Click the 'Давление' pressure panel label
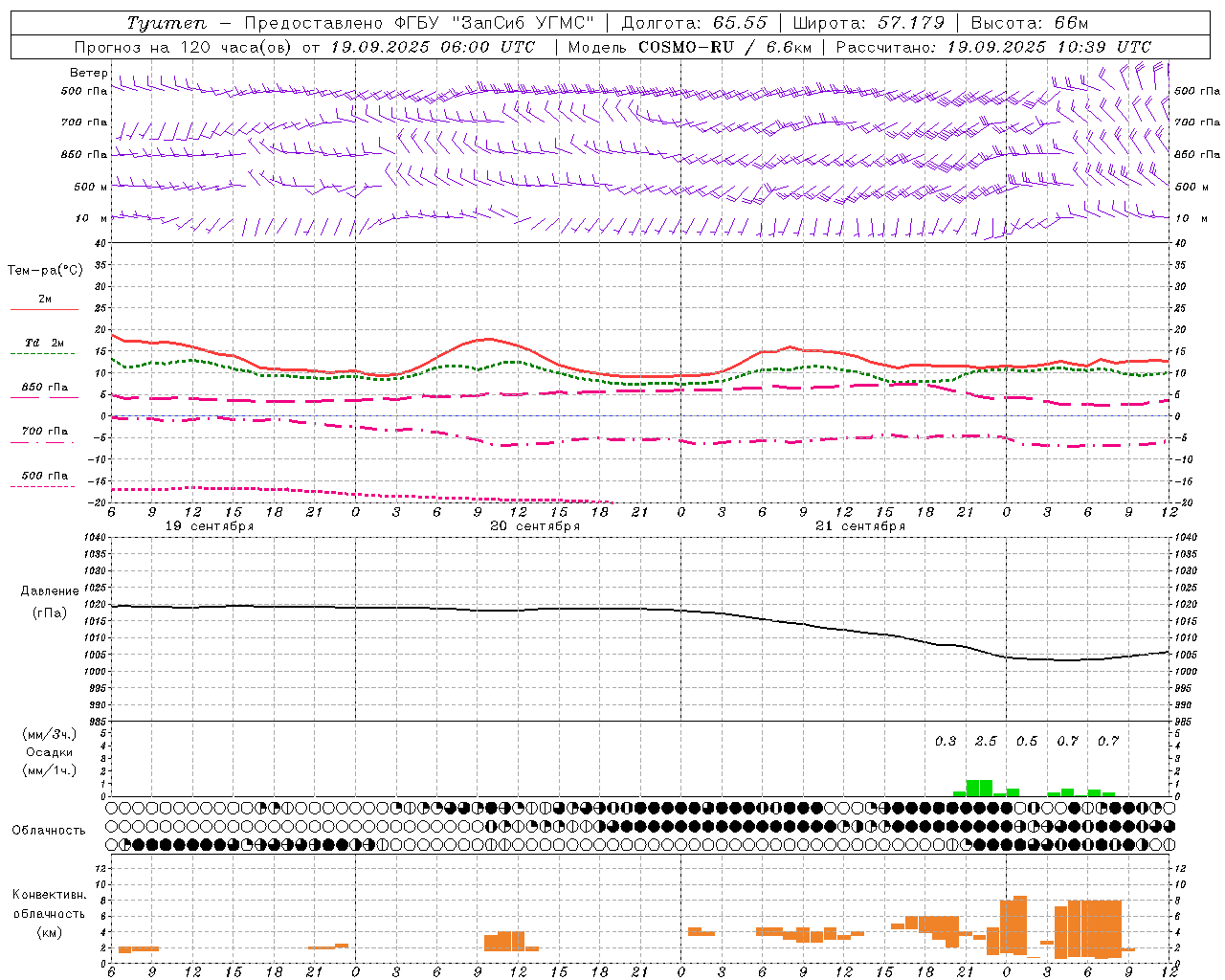 tap(50, 591)
